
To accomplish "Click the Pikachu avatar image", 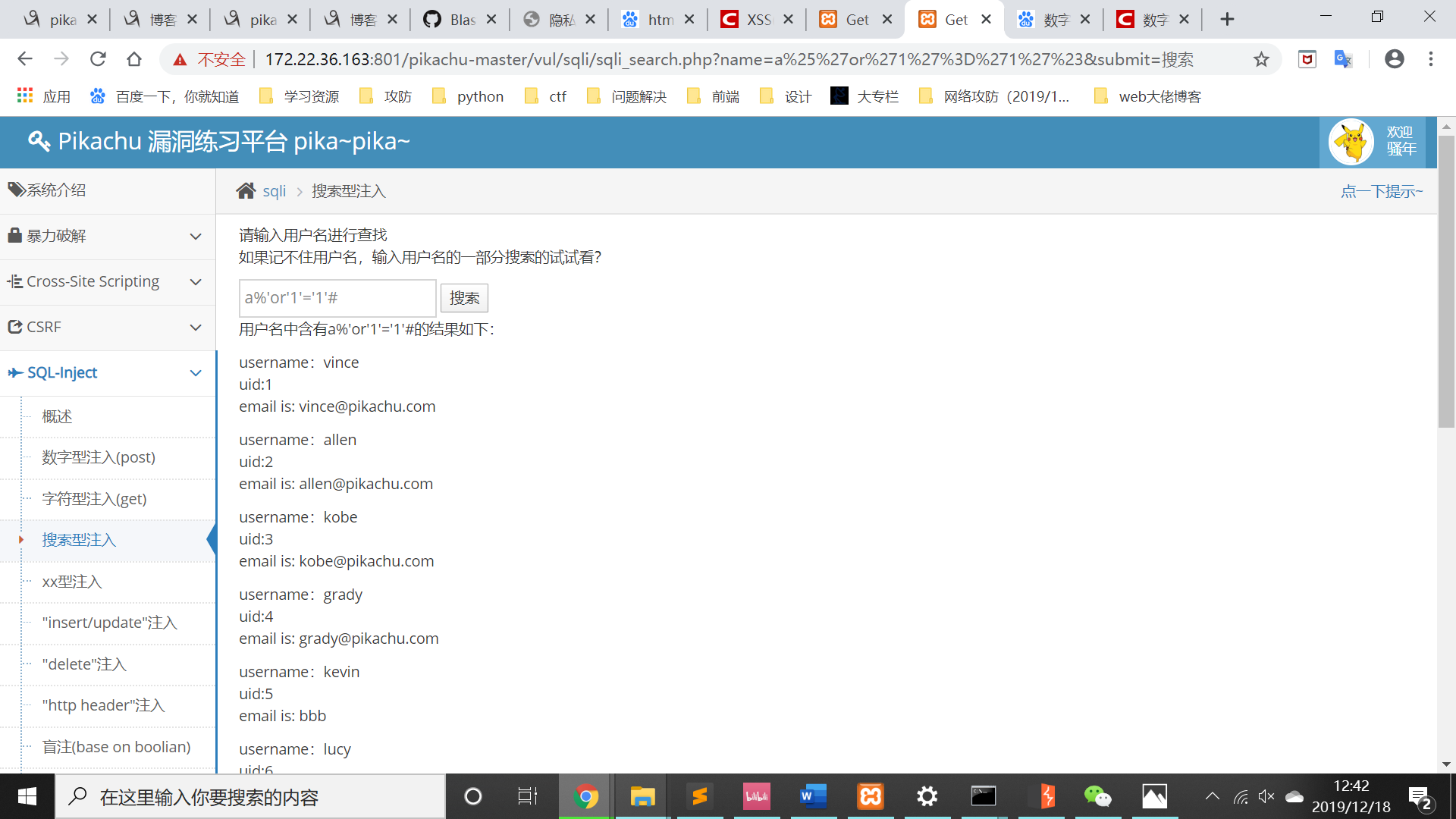I will (x=1351, y=142).
